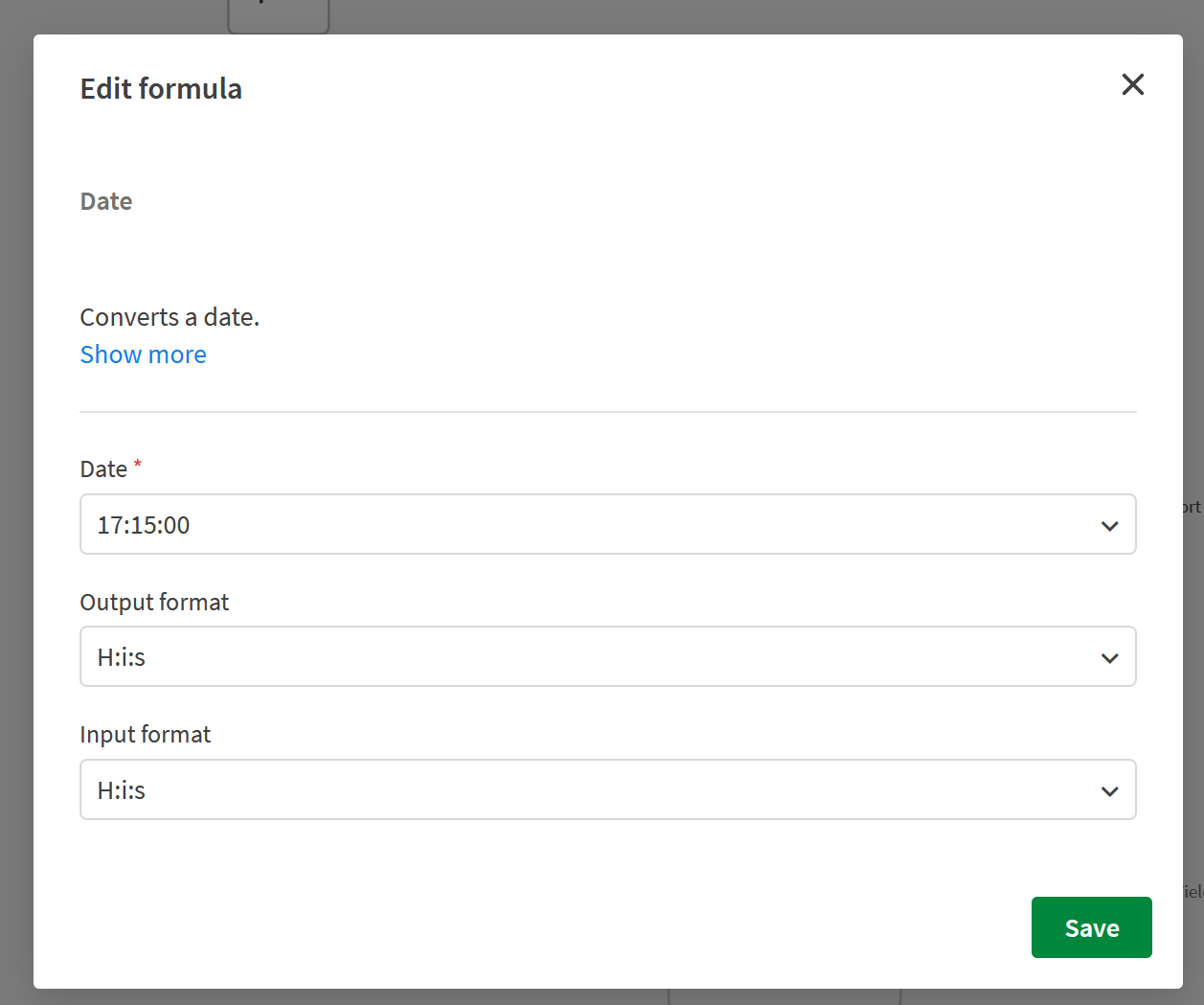Screen dimensions: 1204x1005
Task: Click the chevron on the Date field
Action: 1110,525
